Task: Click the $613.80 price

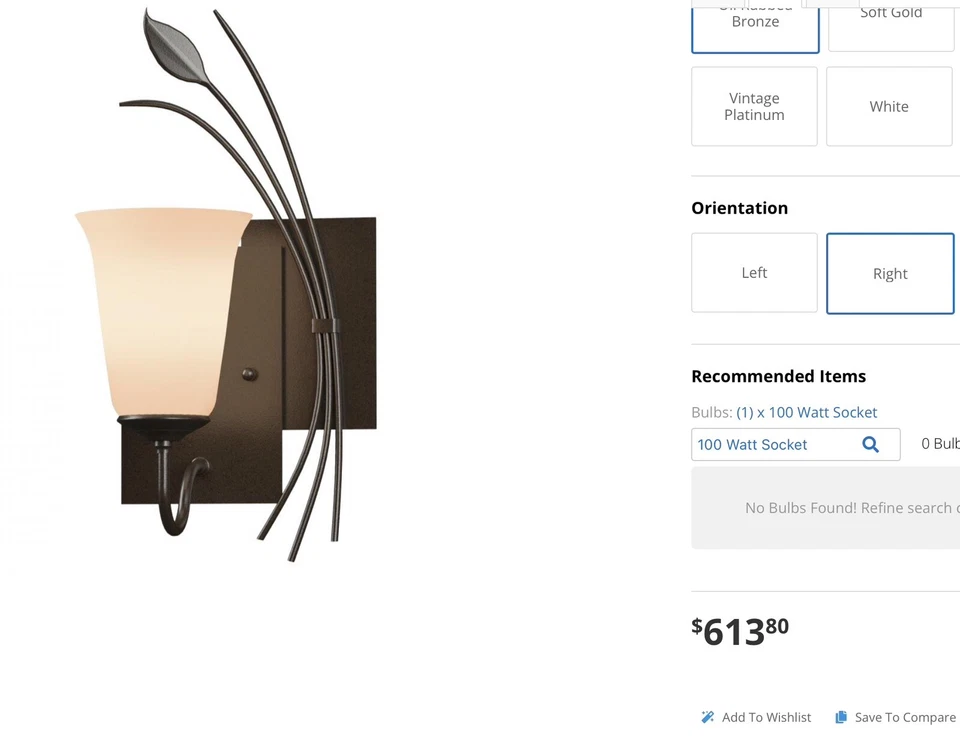Action: (740, 632)
